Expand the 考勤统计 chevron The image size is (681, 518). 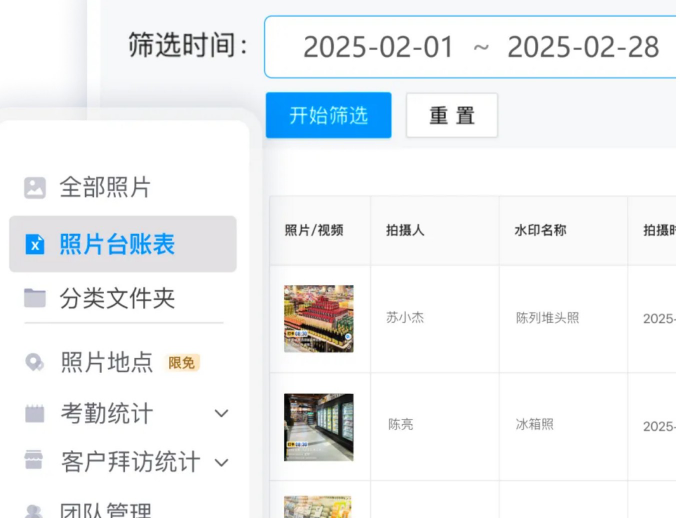tap(221, 413)
